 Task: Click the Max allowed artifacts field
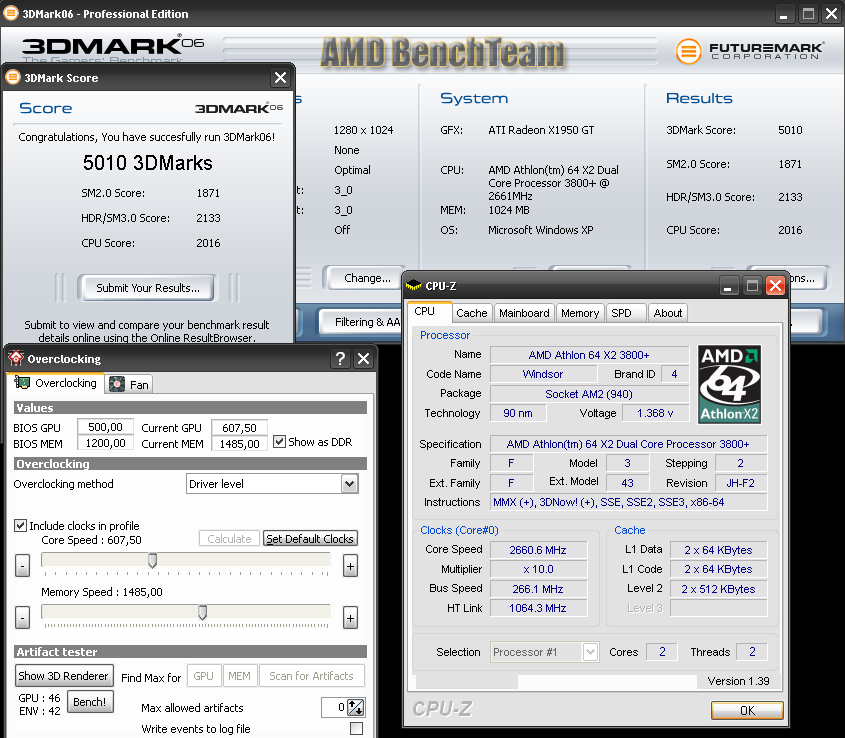coord(334,707)
